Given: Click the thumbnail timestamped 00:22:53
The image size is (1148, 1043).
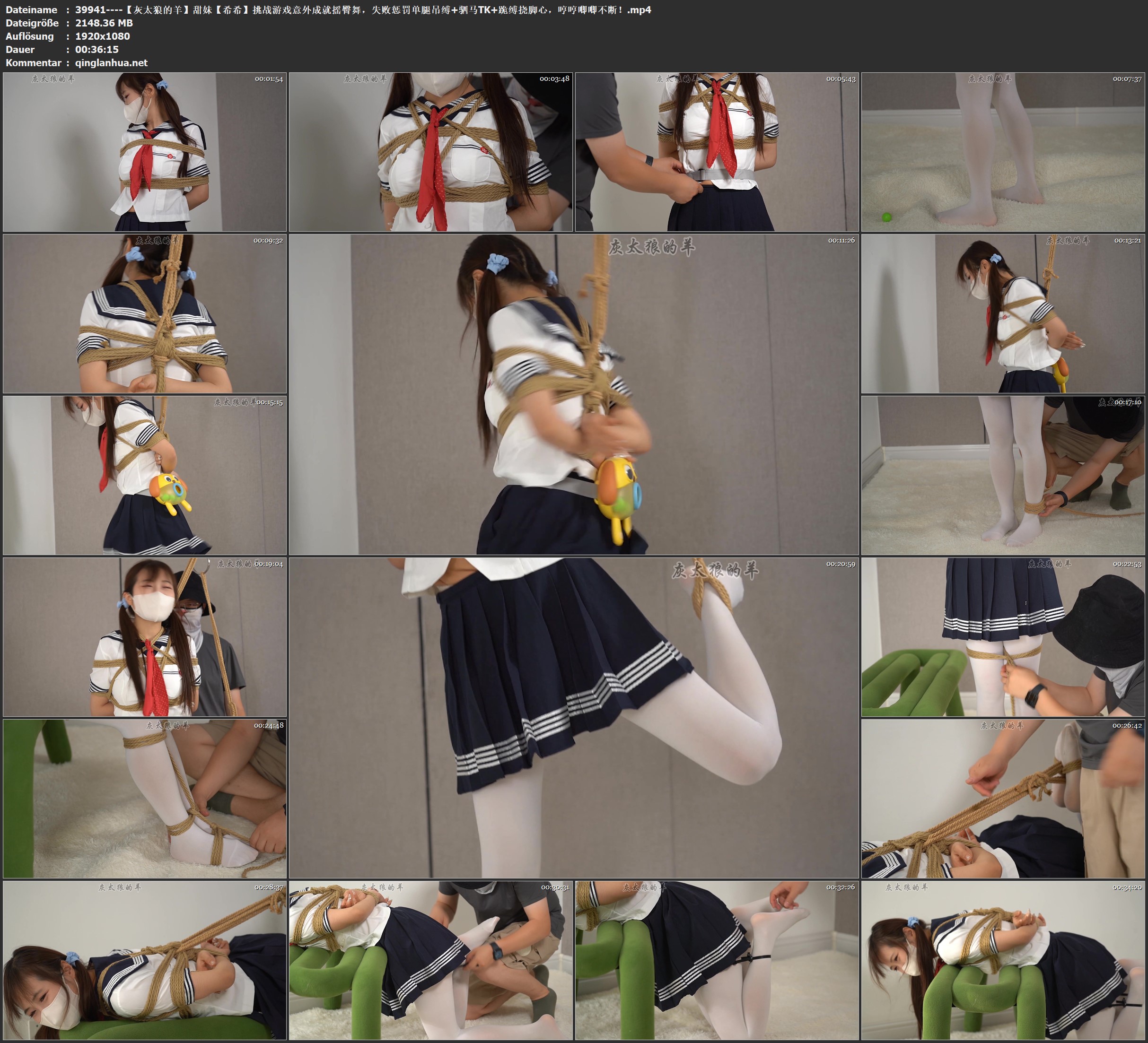Looking at the screenshot, I should point(1003,637).
